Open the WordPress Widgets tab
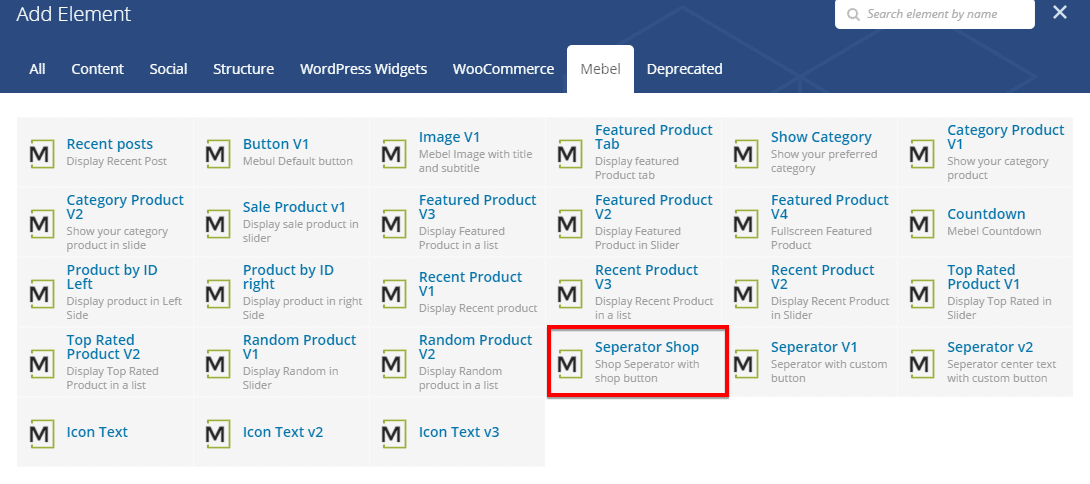The image size is (1090, 484). [363, 69]
